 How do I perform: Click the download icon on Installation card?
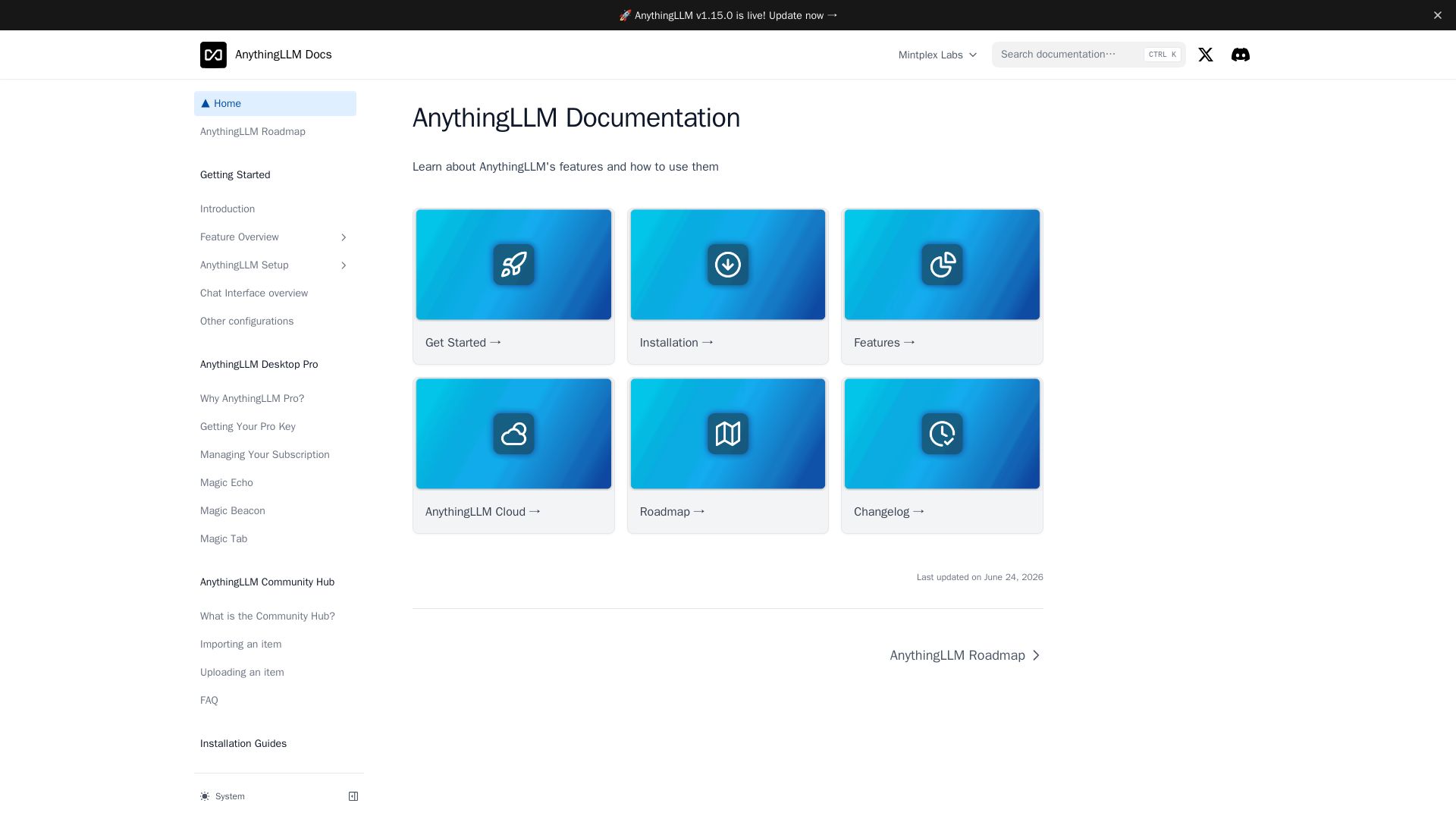(728, 265)
